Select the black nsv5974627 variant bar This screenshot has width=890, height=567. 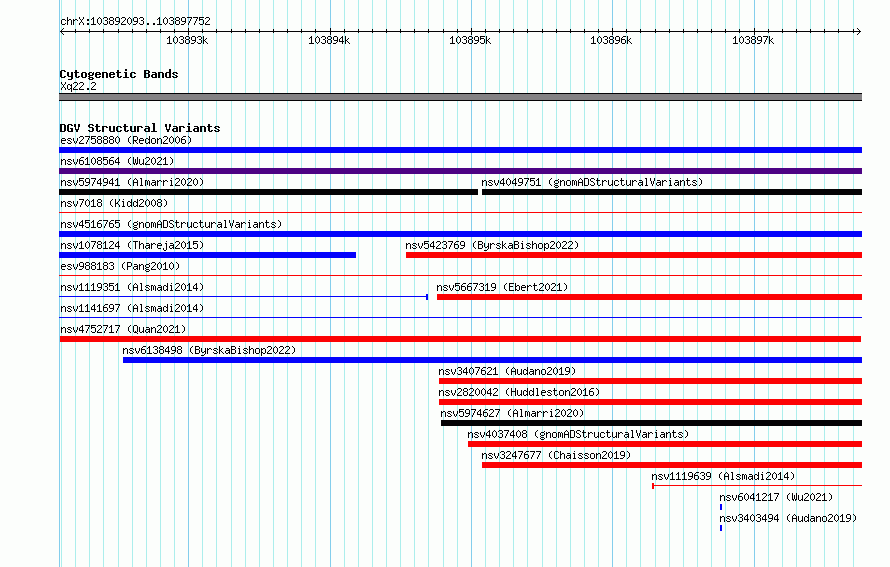click(x=652, y=423)
